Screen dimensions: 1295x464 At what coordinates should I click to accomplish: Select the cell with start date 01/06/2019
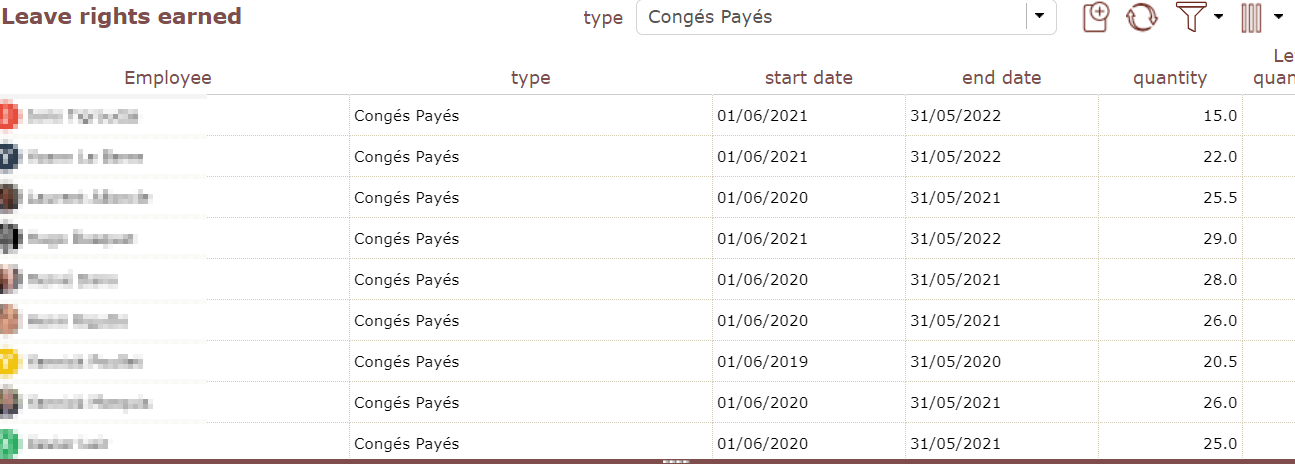pyautogui.click(x=762, y=362)
